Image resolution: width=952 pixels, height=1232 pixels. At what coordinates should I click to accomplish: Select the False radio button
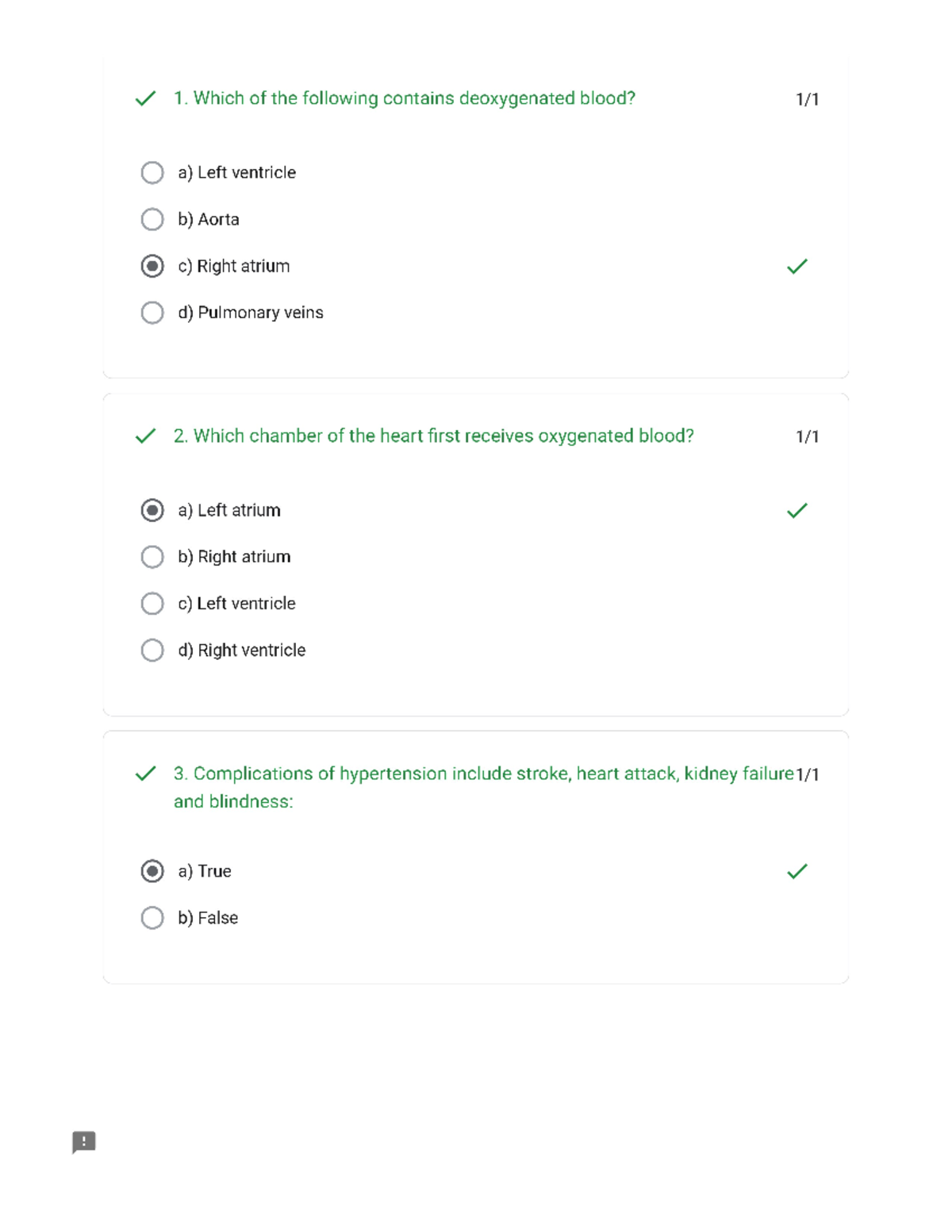tap(152, 918)
